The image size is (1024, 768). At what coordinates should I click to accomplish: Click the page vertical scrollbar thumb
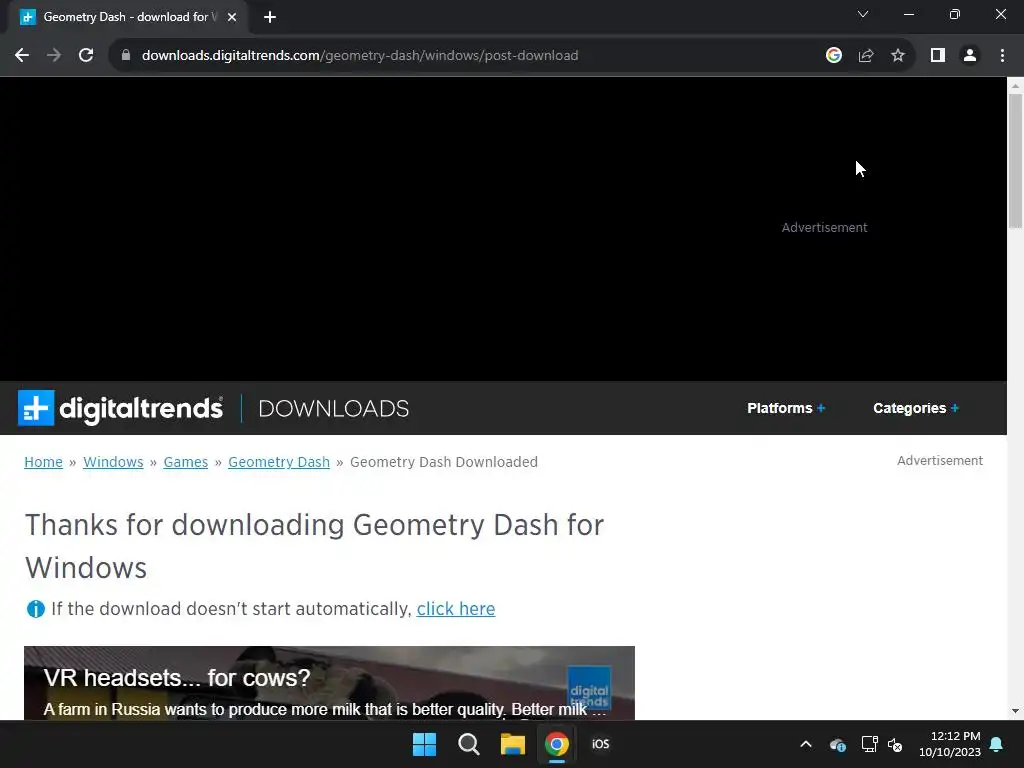1015,161
